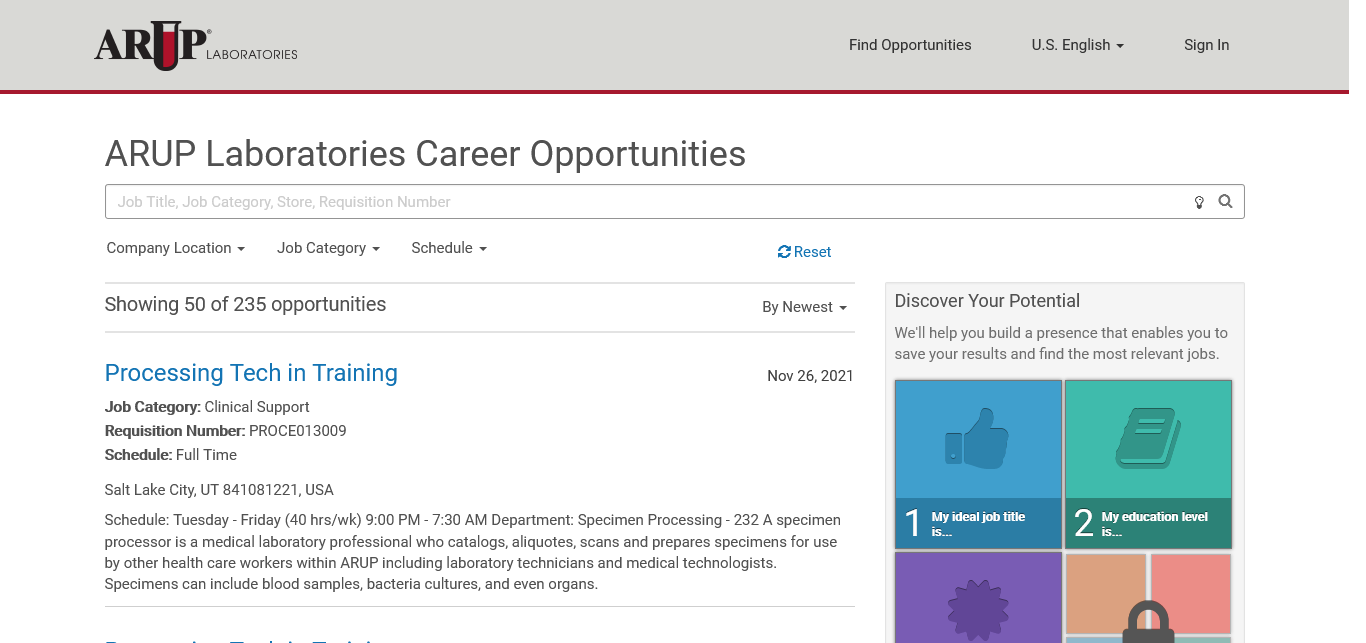Viewport: 1366px width, 643px height.
Task: Click the purple badge tile
Action: tap(978, 600)
